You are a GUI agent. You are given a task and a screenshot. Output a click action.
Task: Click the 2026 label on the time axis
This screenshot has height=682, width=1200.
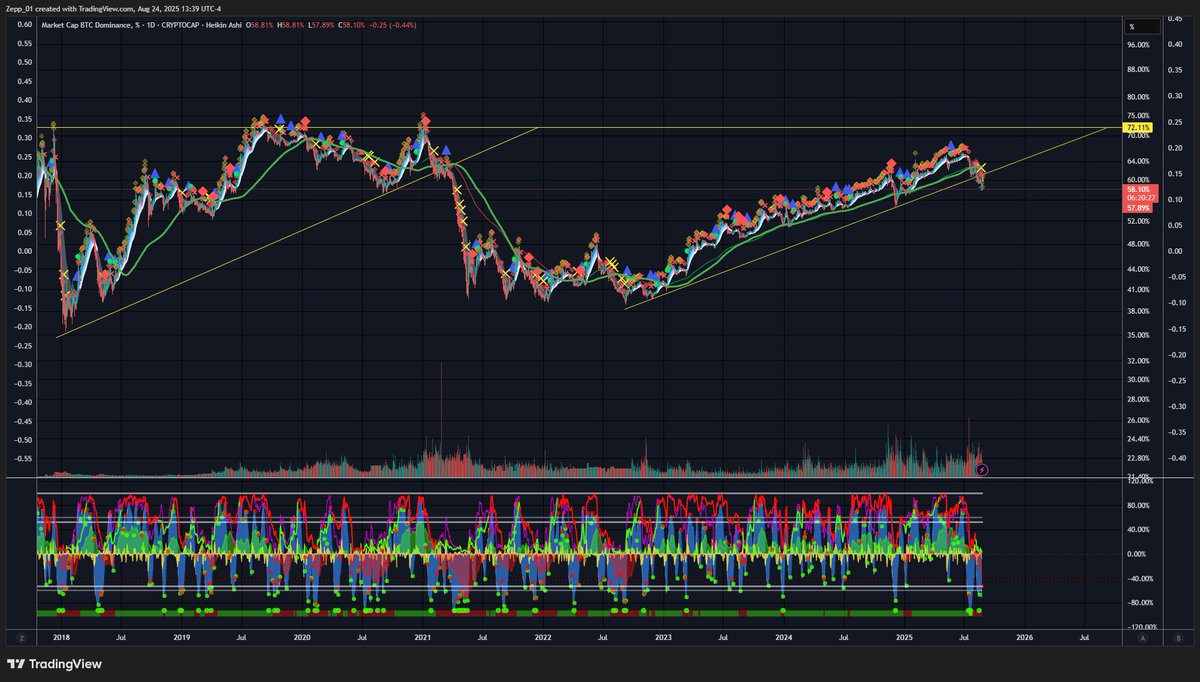pos(1024,636)
